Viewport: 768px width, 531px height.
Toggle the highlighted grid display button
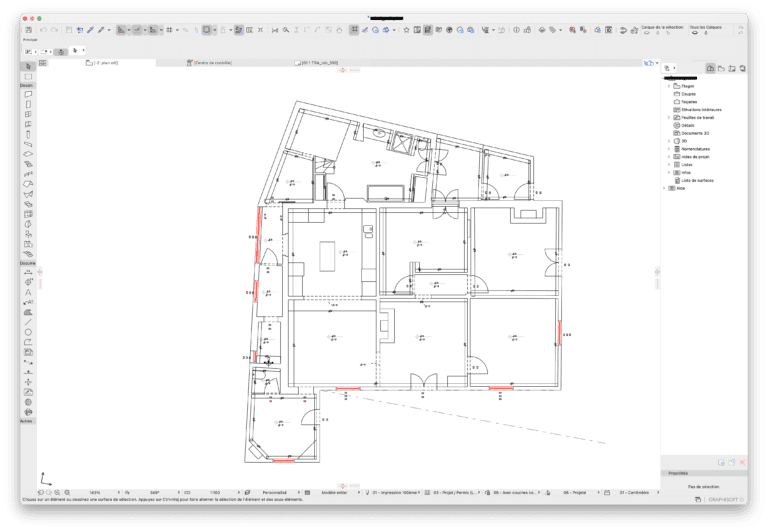click(354, 30)
